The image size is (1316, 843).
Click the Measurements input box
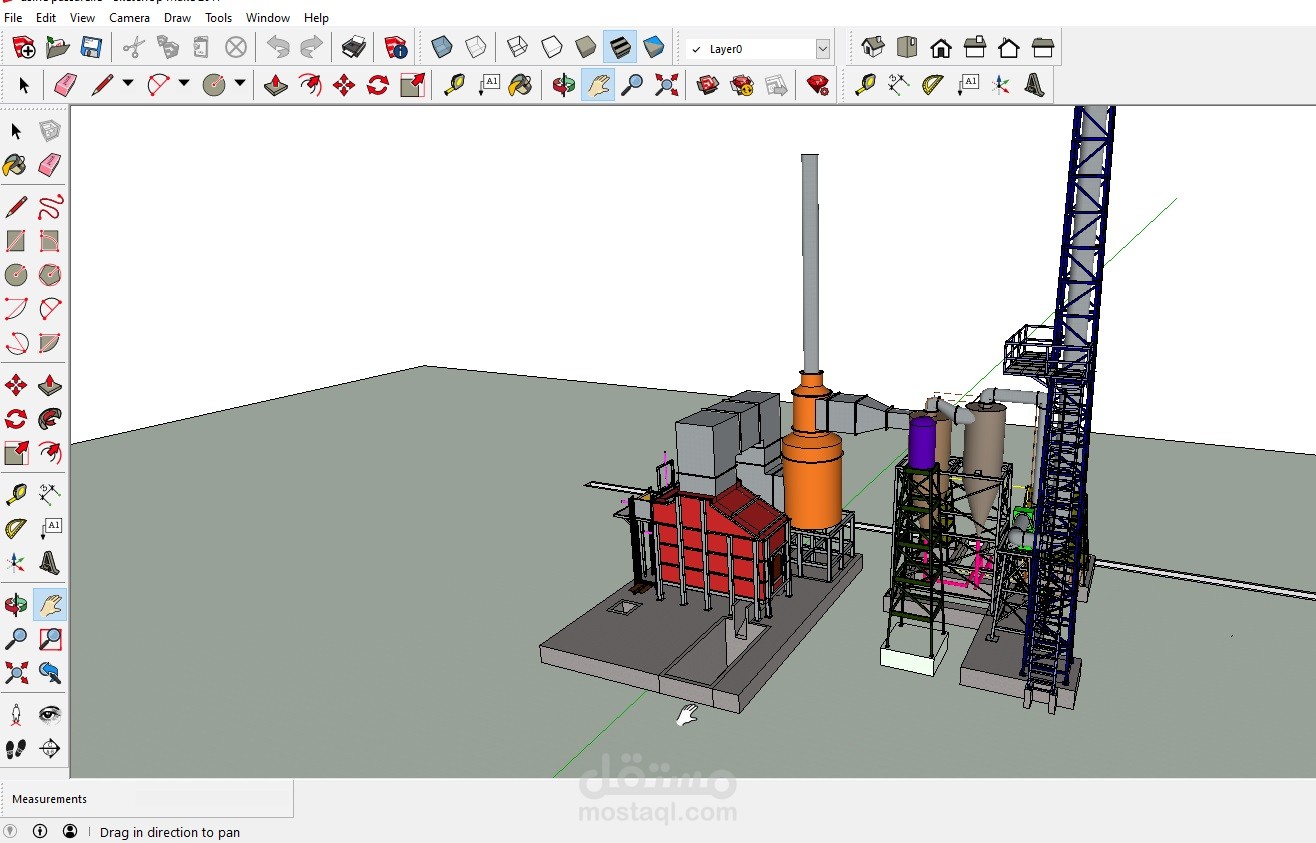tap(210, 799)
